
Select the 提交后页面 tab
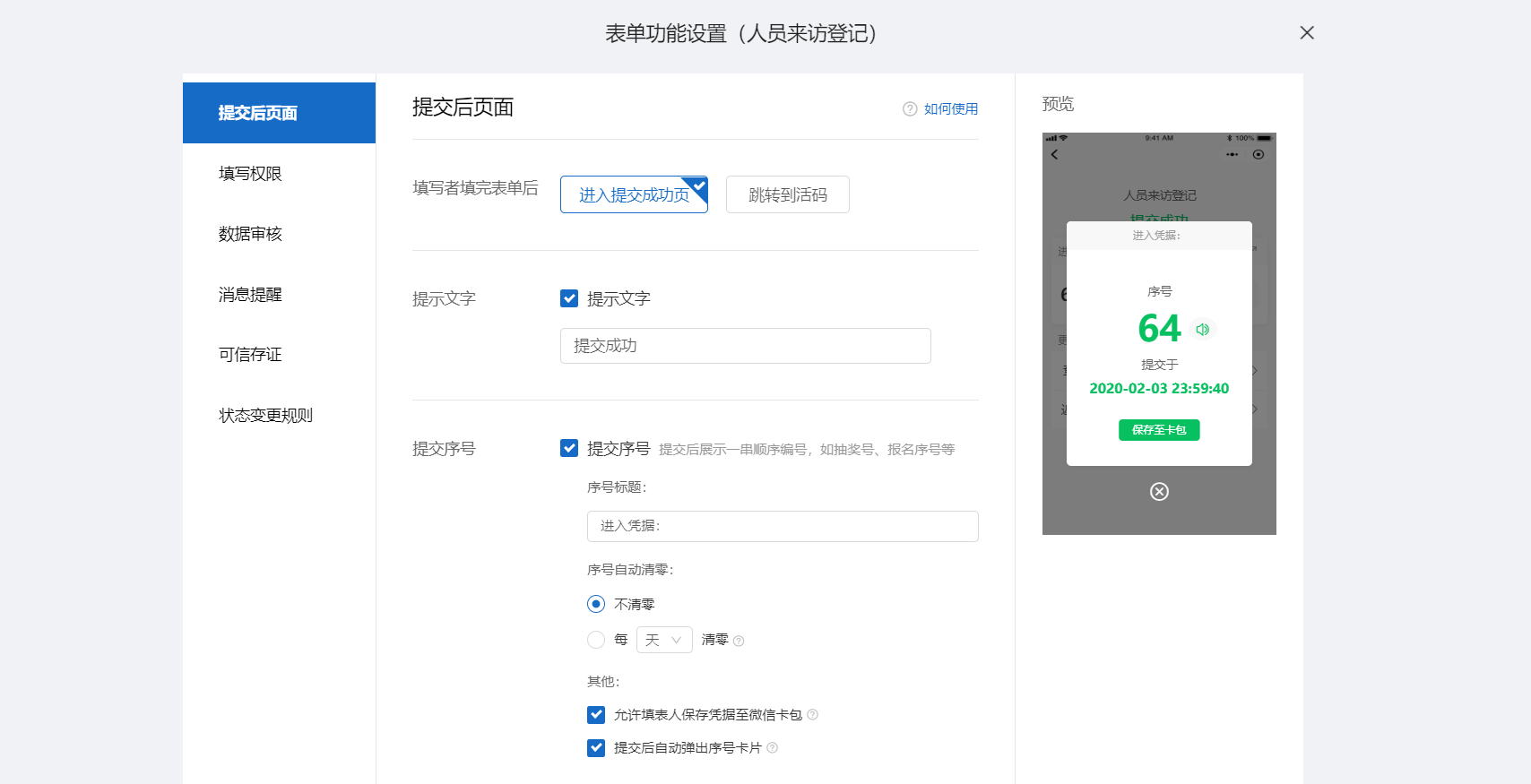(x=279, y=113)
